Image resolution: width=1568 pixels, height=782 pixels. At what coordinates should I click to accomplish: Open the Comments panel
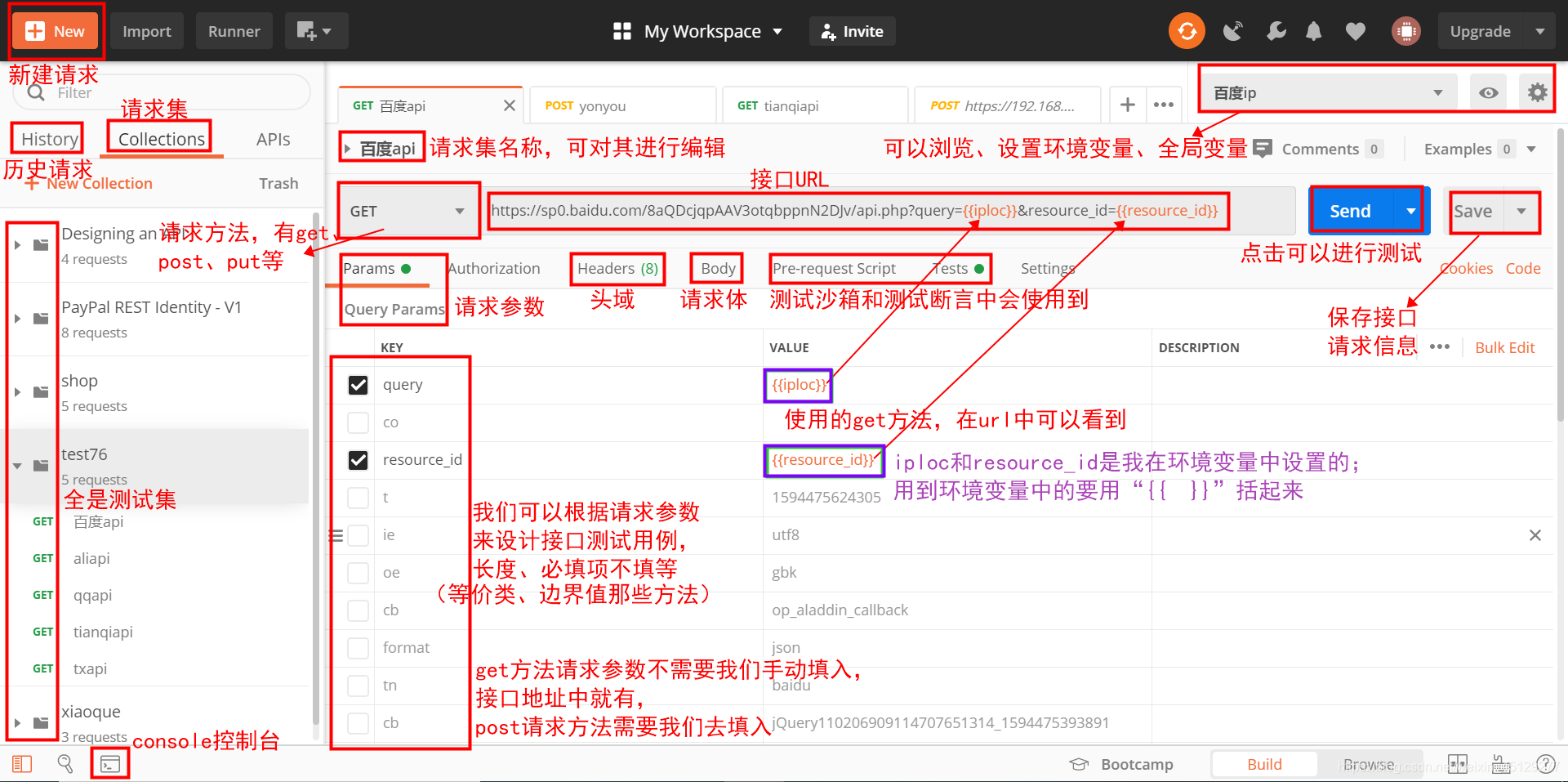[1318, 149]
